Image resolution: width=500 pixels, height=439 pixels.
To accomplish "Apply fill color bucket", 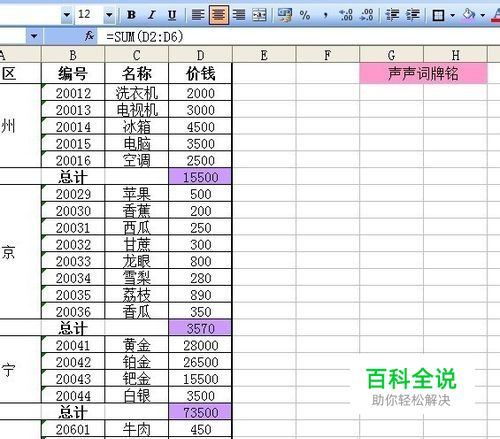I will tap(469, 15).
